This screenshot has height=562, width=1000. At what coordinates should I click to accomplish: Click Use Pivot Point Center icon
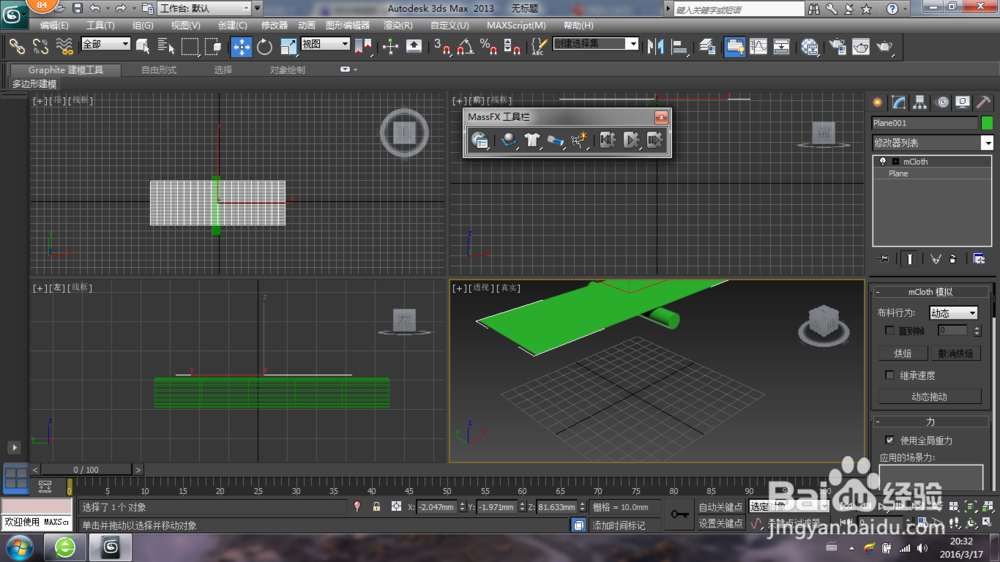click(x=363, y=47)
